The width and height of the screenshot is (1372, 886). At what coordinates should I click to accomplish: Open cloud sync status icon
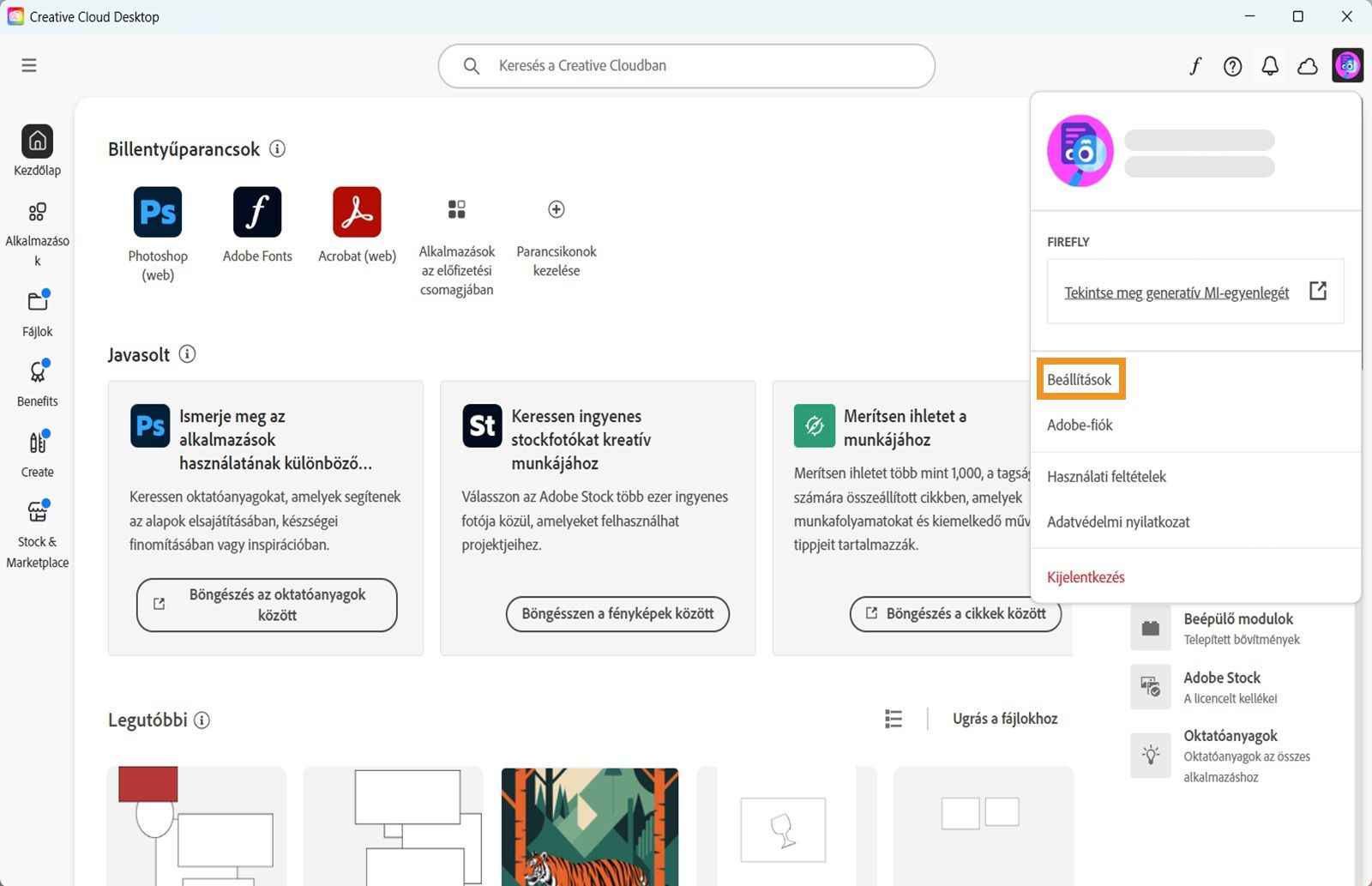pos(1308,66)
